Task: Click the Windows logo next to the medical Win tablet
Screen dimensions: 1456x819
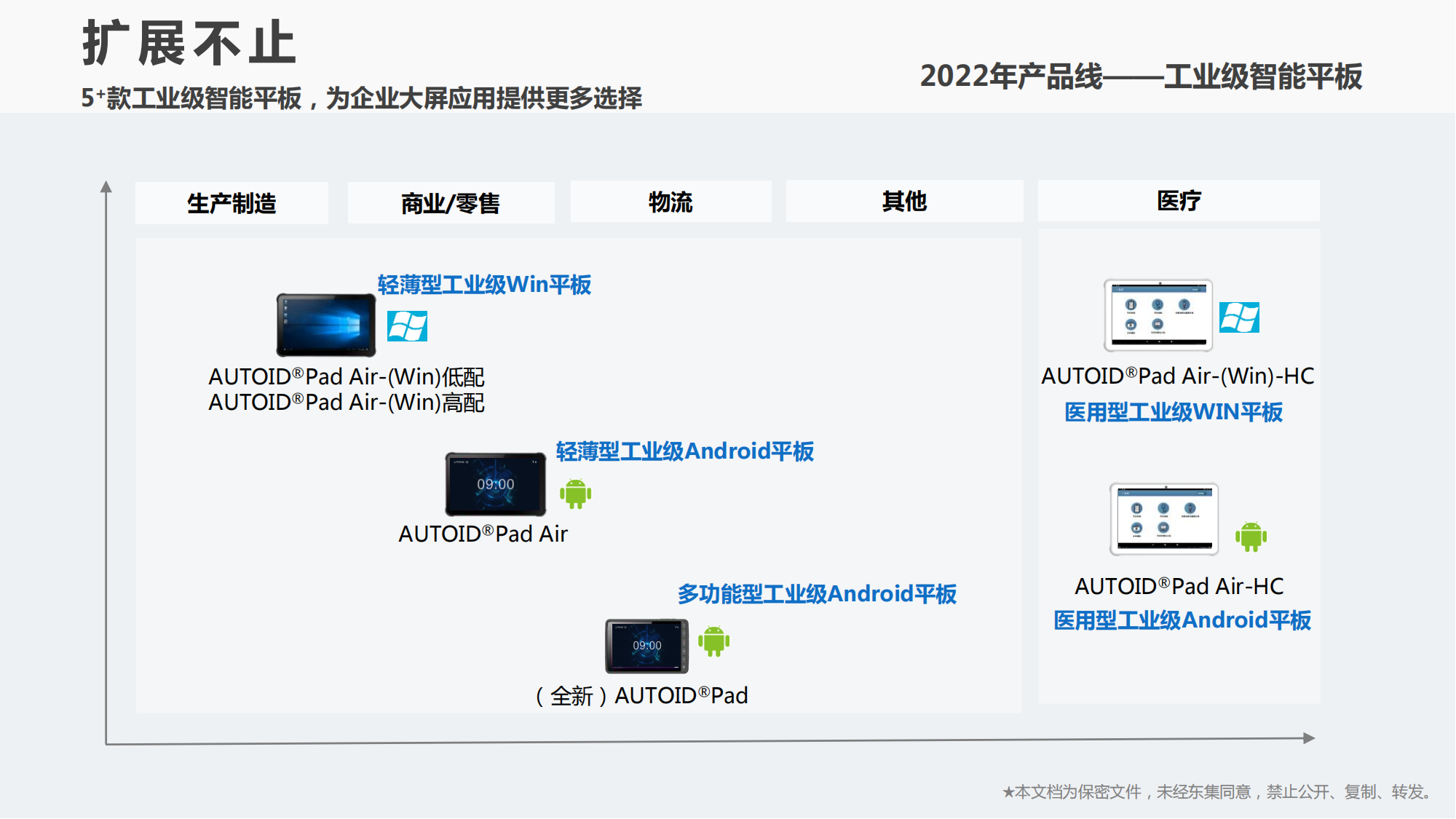Action: (x=1239, y=317)
